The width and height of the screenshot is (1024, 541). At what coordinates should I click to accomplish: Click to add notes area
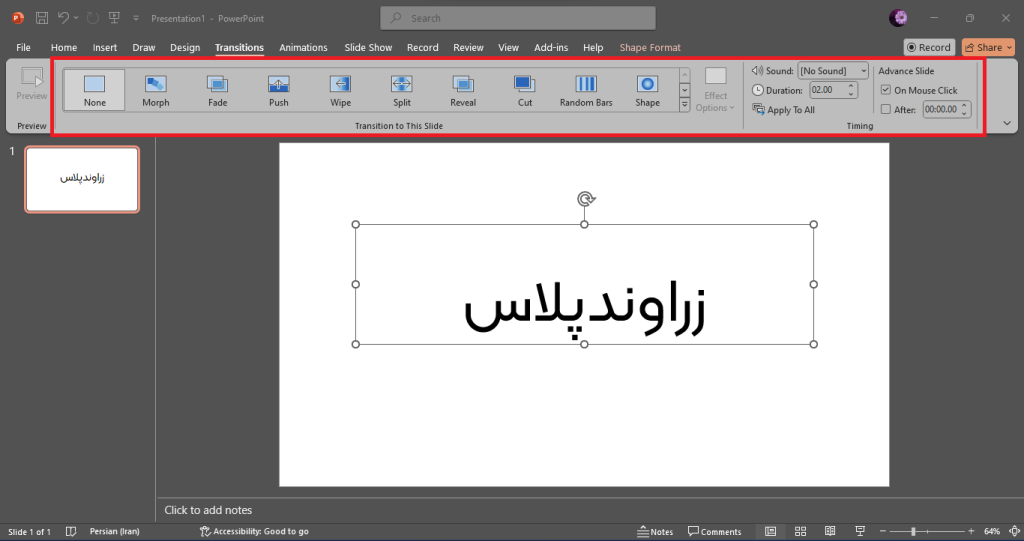pos(208,510)
